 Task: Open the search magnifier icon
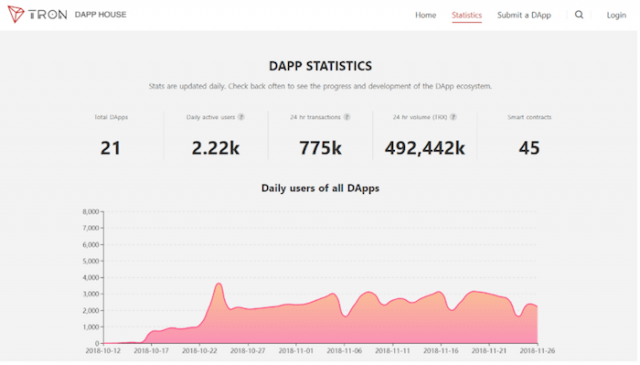pyautogui.click(x=579, y=15)
